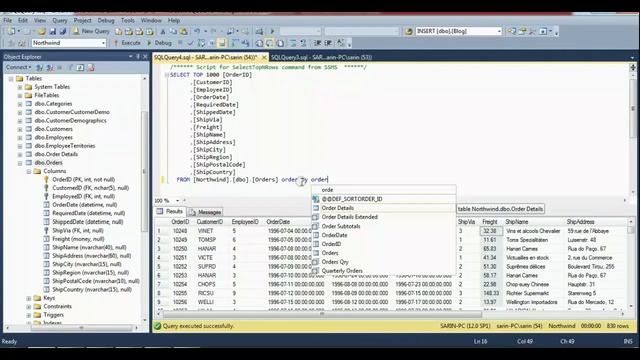
Task: Click Uncomment selected lines icon
Action: coord(303,43)
